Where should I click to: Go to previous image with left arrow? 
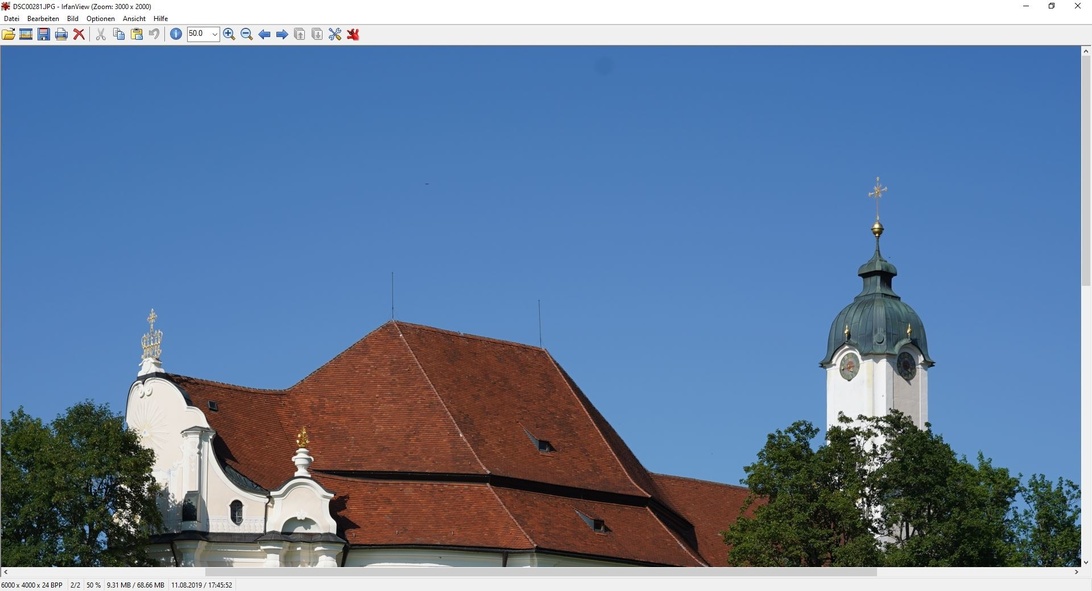pos(264,34)
